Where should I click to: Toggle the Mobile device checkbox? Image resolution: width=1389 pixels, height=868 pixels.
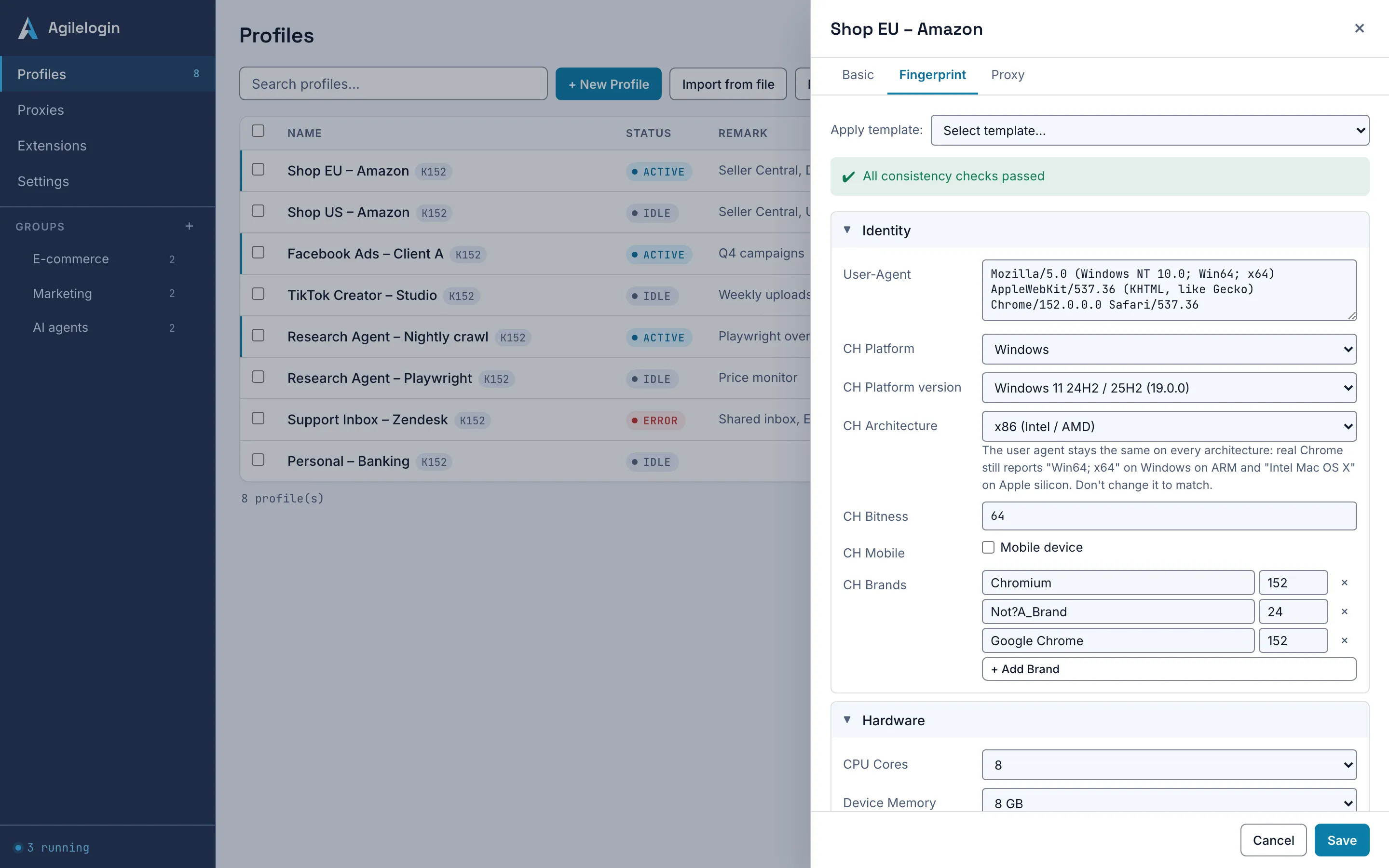(988, 547)
